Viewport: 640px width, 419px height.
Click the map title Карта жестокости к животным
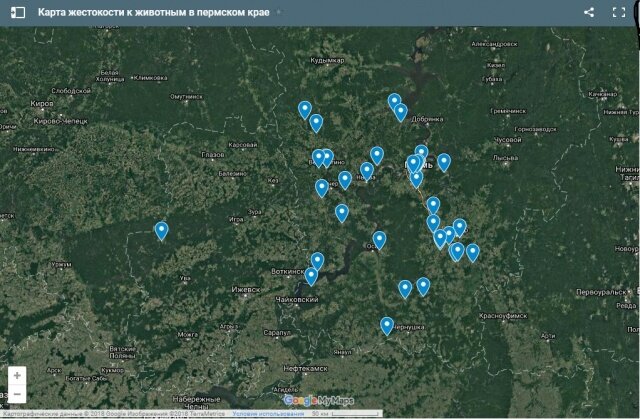(x=153, y=12)
